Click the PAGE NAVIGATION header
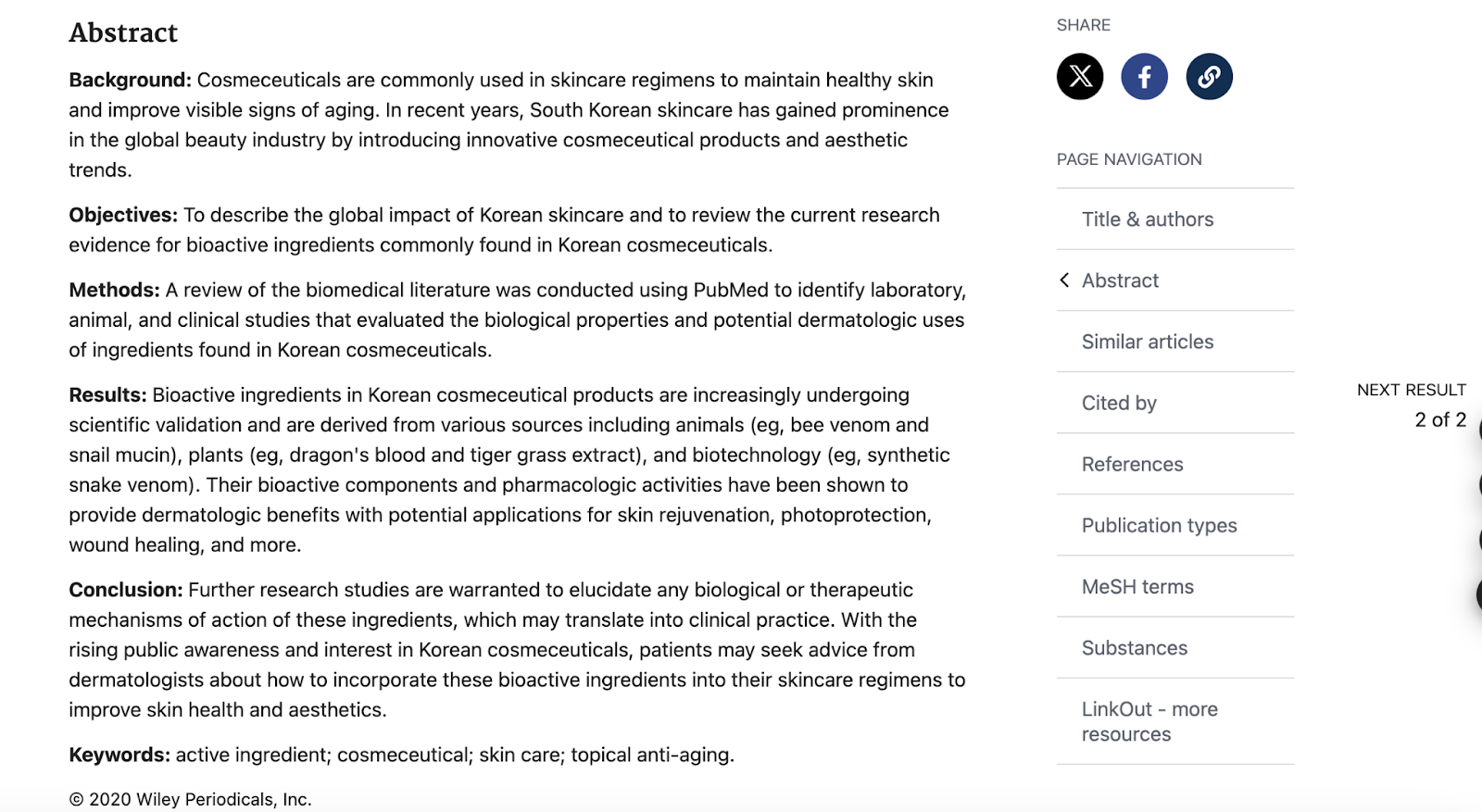Viewport: 1482px width, 812px height. tap(1128, 159)
